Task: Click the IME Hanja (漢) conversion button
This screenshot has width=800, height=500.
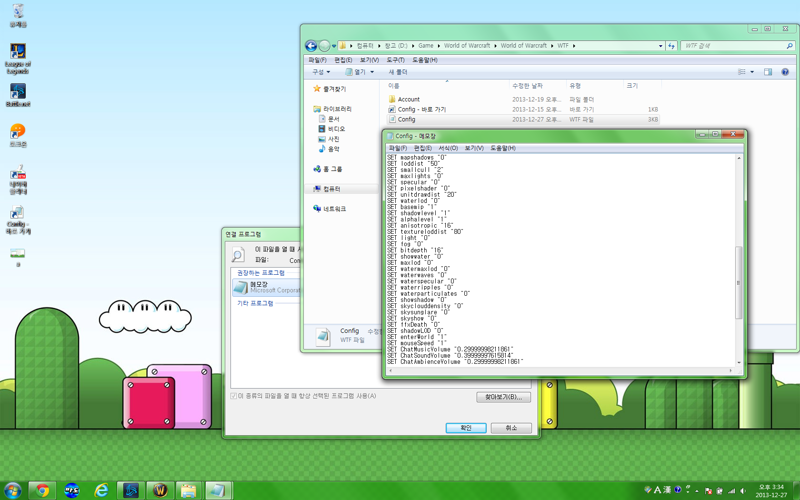Action: (667, 490)
